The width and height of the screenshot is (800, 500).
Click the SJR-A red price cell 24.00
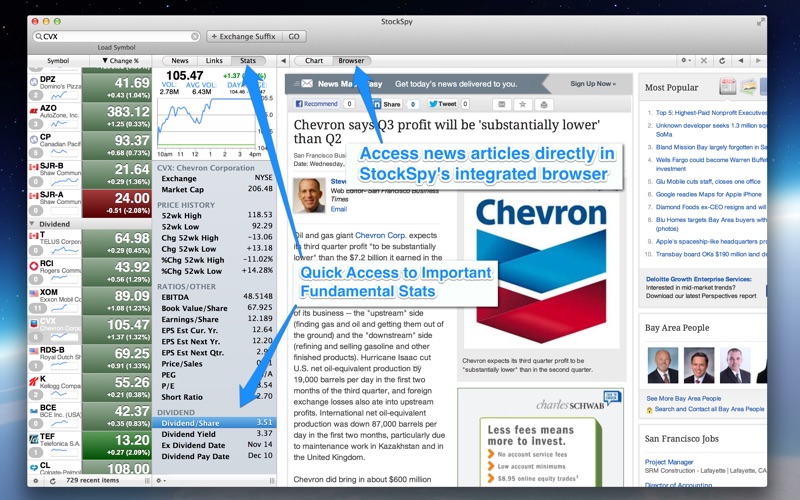tap(117, 204)
